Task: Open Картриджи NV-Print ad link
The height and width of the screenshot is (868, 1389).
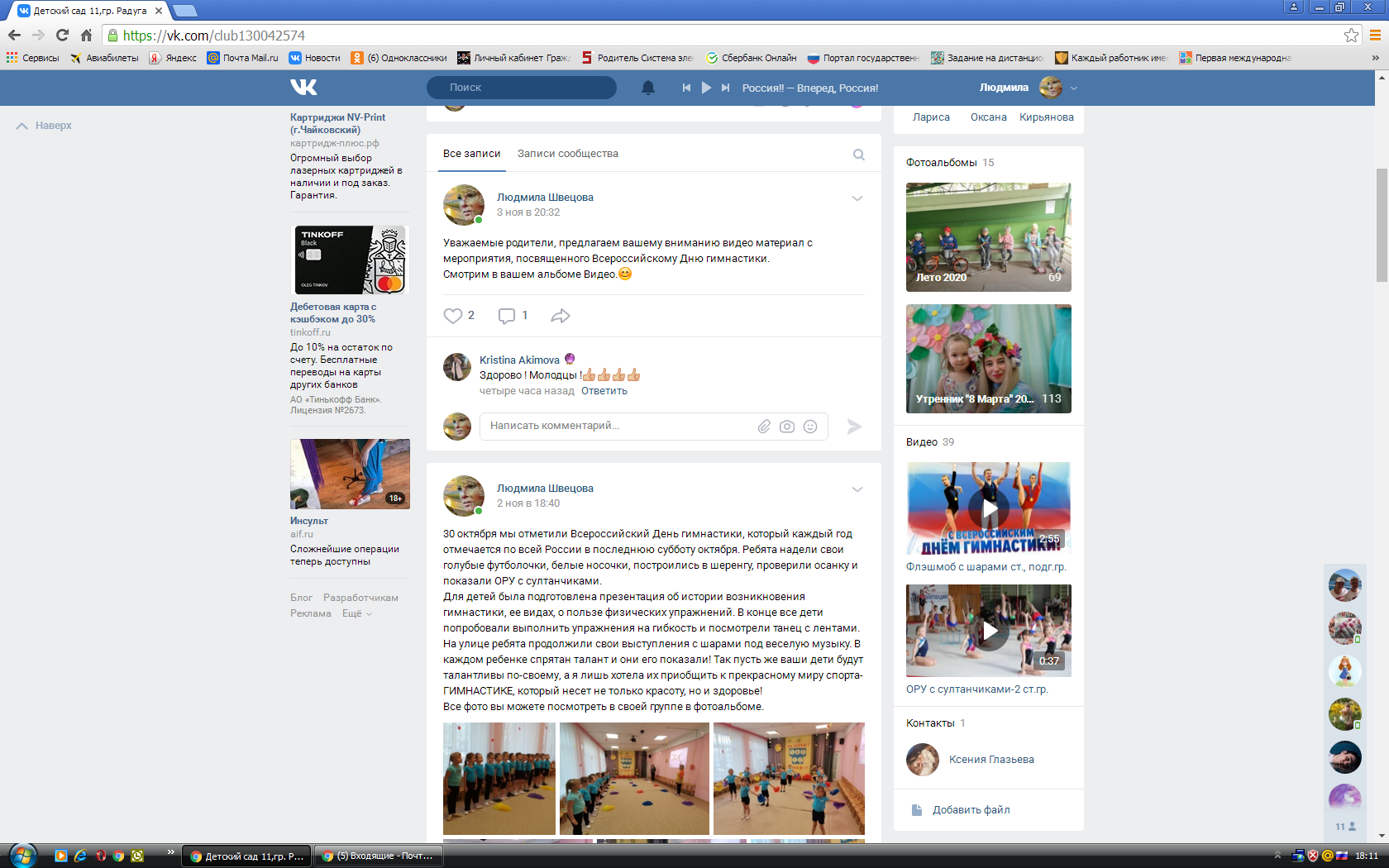Action: click(337, 123)
